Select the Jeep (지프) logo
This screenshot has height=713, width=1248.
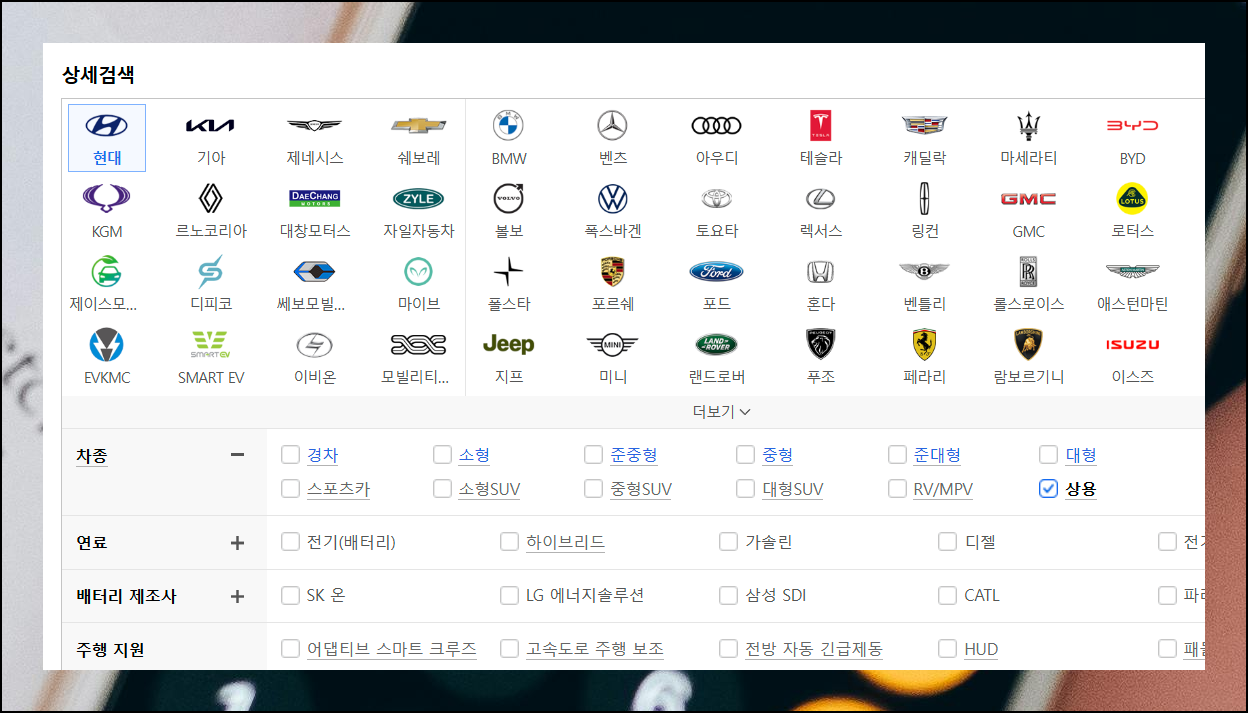point(509,344)
